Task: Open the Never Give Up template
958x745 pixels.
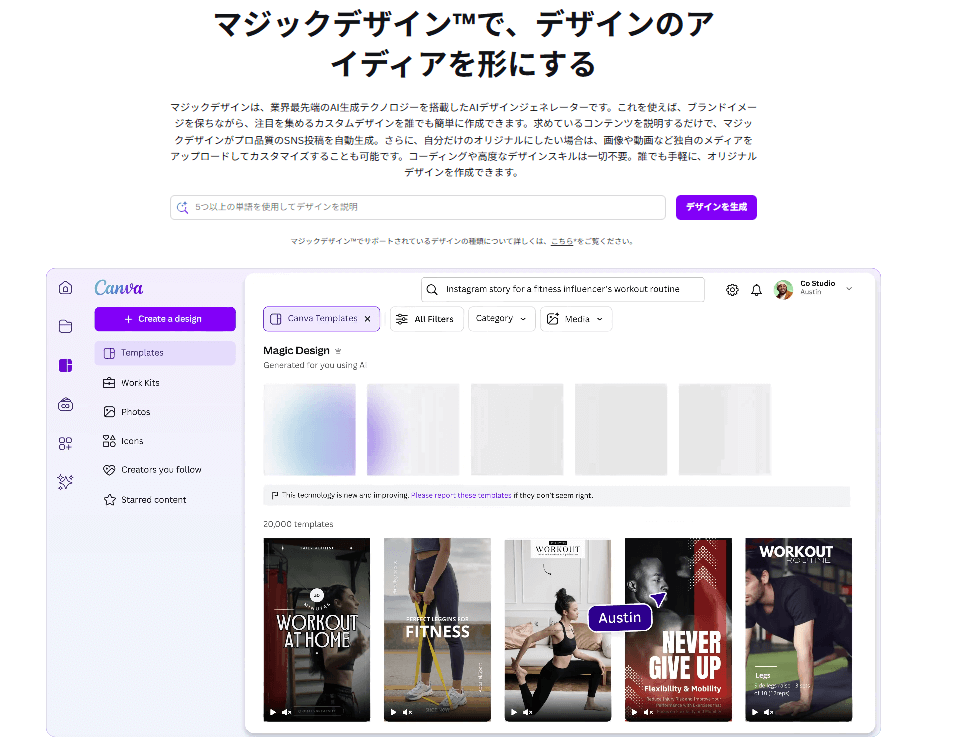Action: 678,629
